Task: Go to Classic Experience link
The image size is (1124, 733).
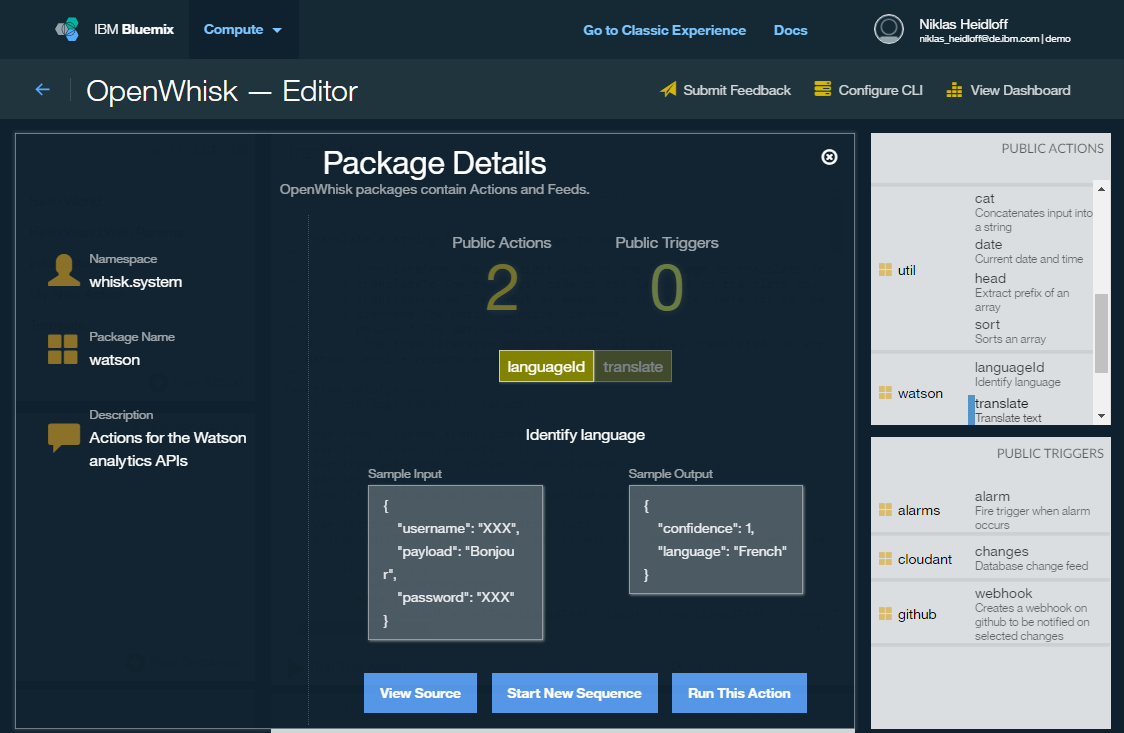Action: (x=664, y=30)
